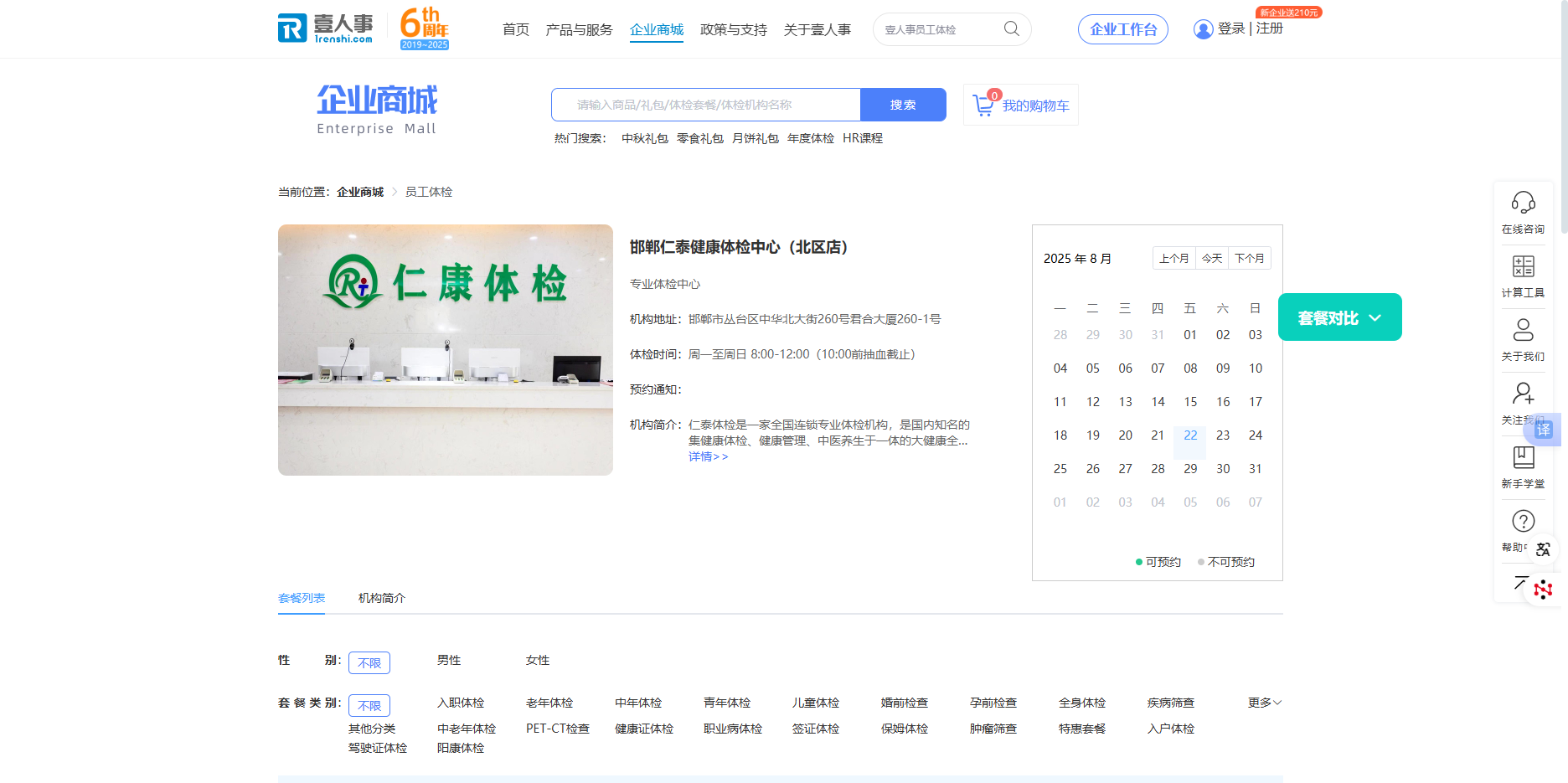Open 政策与支持 menu

tap(734, 29)
